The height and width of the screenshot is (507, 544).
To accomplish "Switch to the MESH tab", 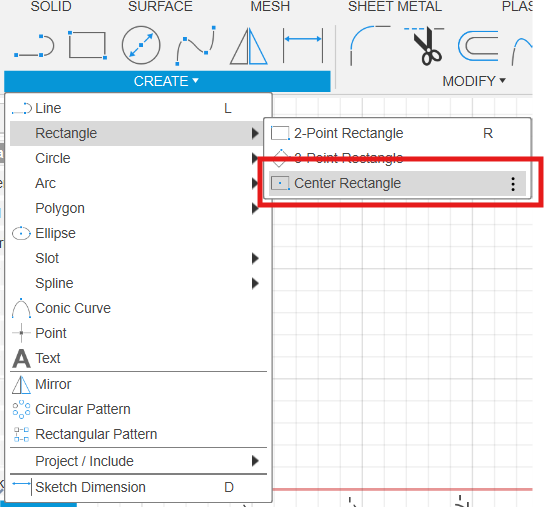I will pos(270,7).
